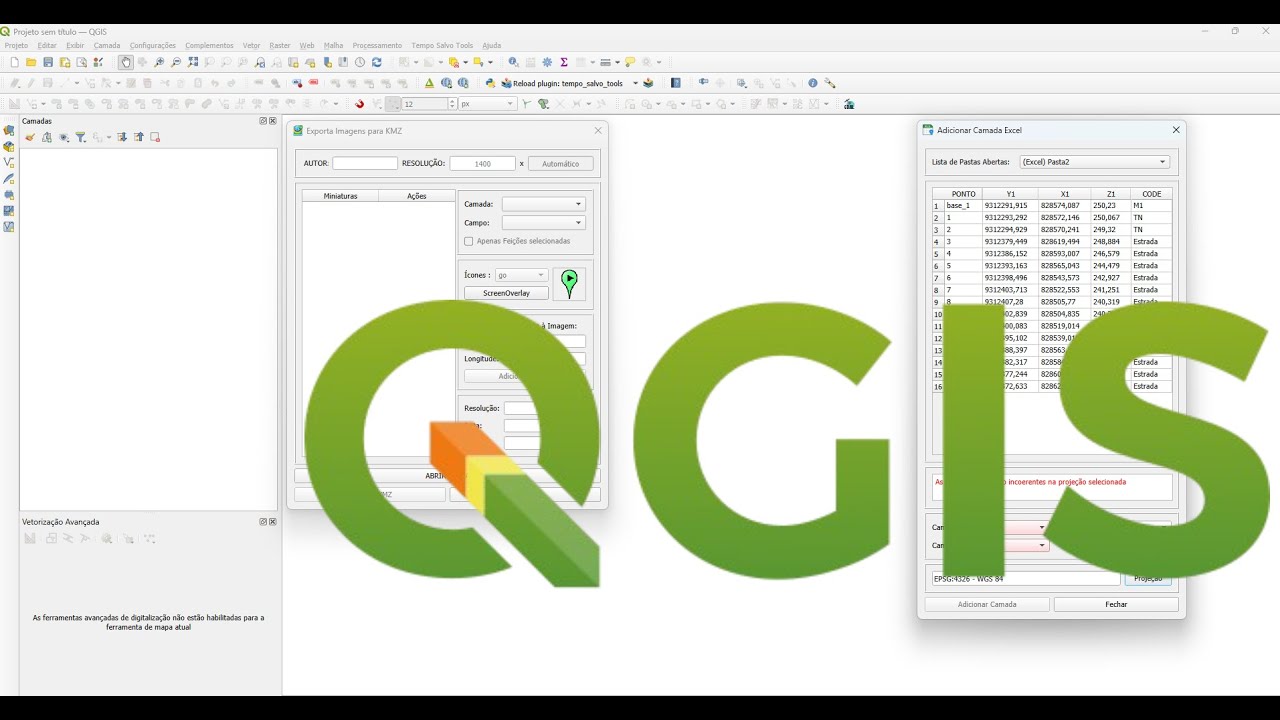Click the Projeção button
Screen dimensions: 1280x720
1148,579
